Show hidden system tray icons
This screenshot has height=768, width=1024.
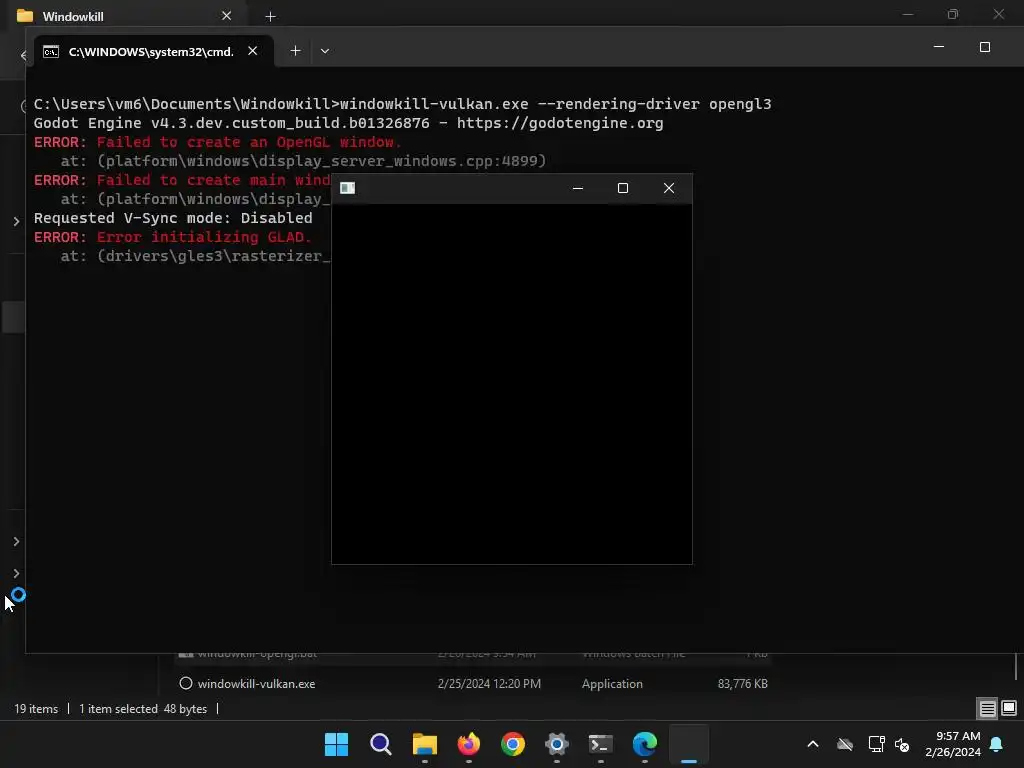tap(813, 744)
